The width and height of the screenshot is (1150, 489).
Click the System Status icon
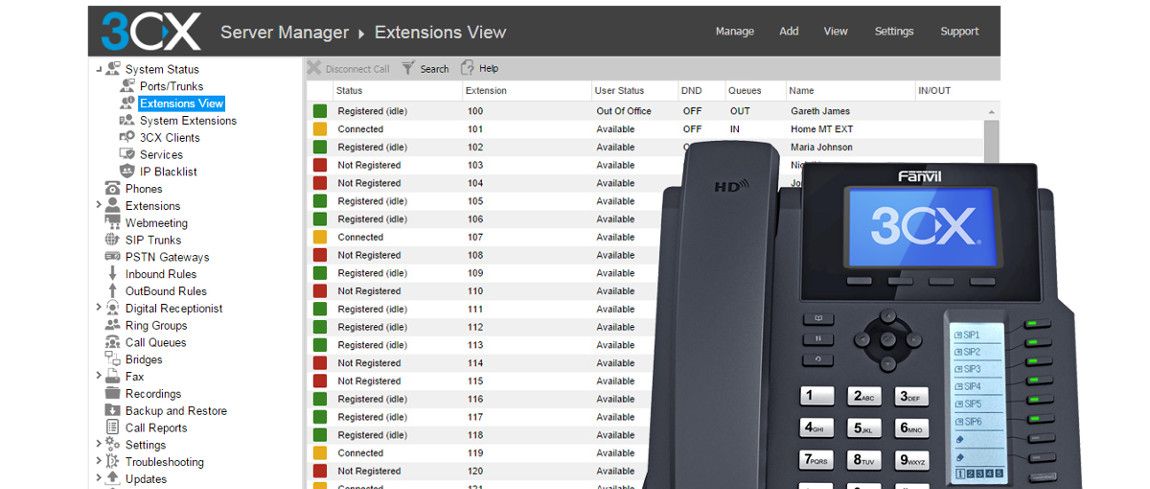pyautogui.click(x=112, y=69)
